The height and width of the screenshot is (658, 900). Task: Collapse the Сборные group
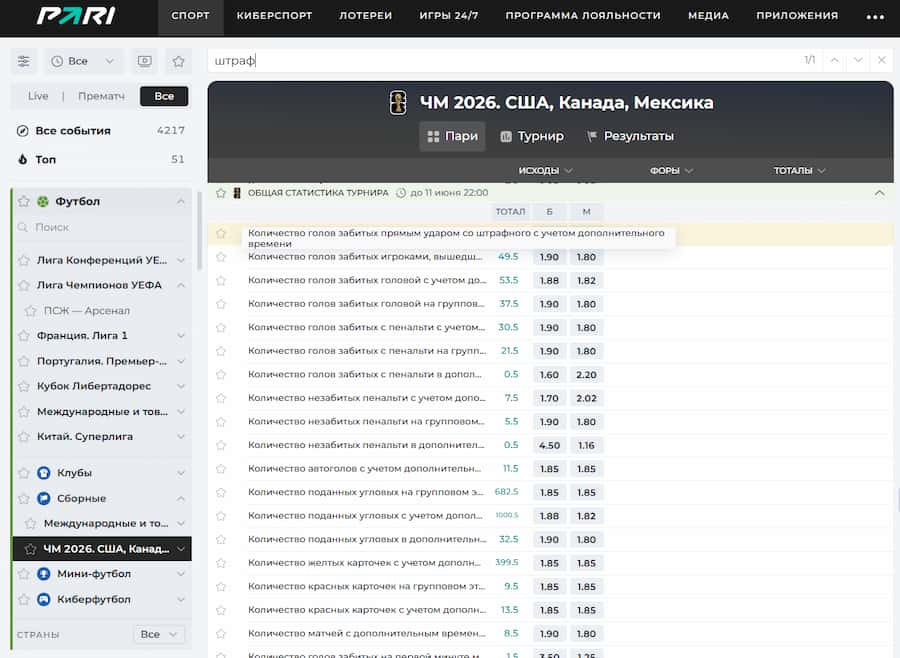point(181,498)
